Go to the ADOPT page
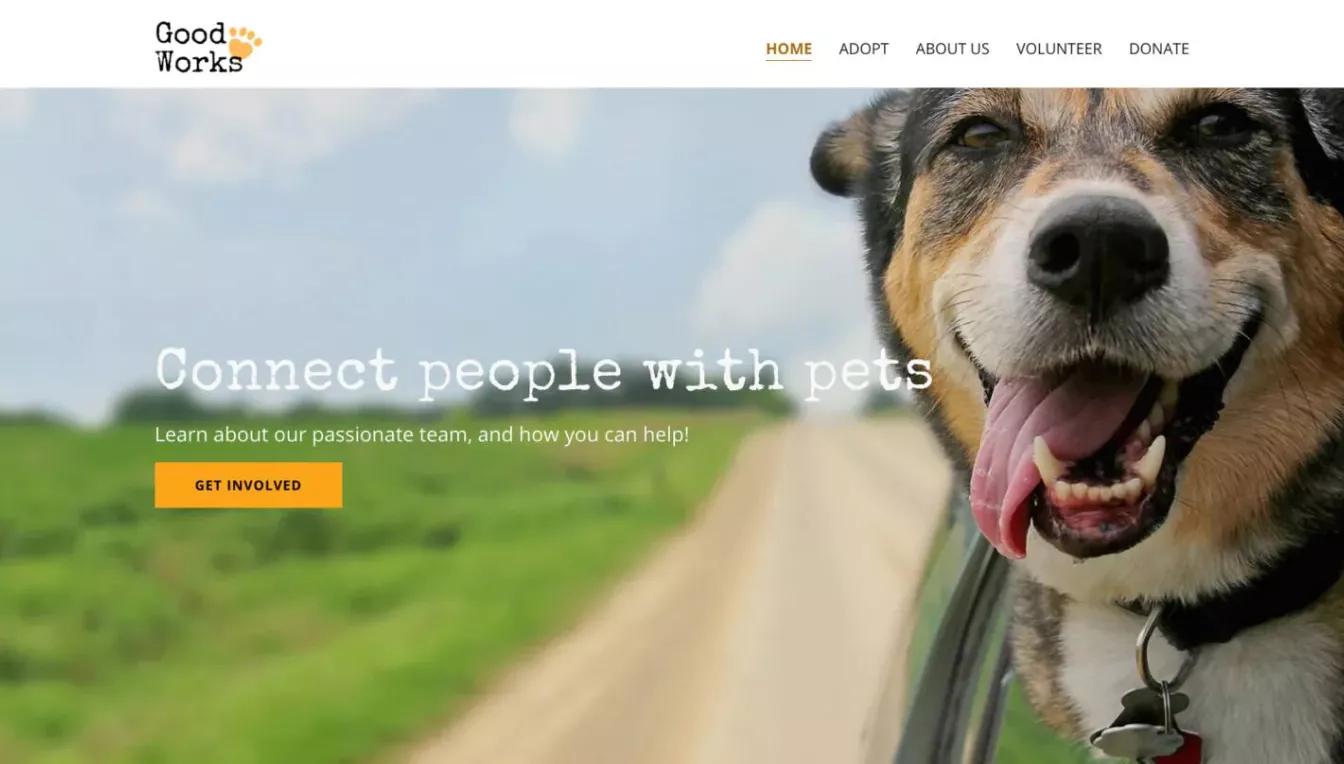 [x=864, y=48]
